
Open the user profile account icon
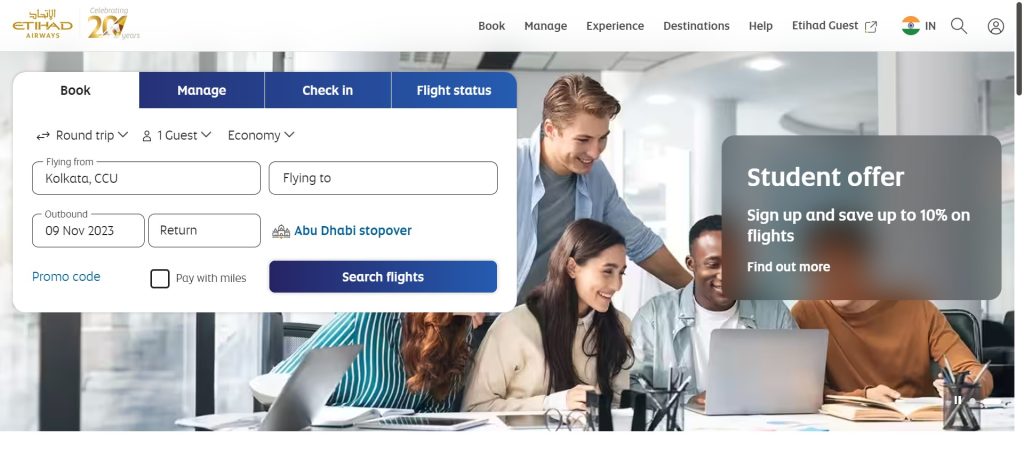click(995, 26)
